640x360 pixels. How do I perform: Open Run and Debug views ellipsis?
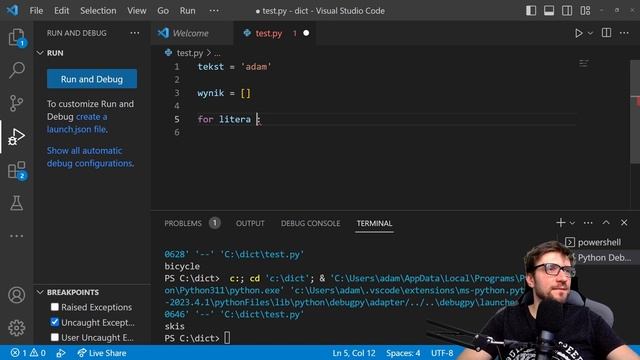134,33
